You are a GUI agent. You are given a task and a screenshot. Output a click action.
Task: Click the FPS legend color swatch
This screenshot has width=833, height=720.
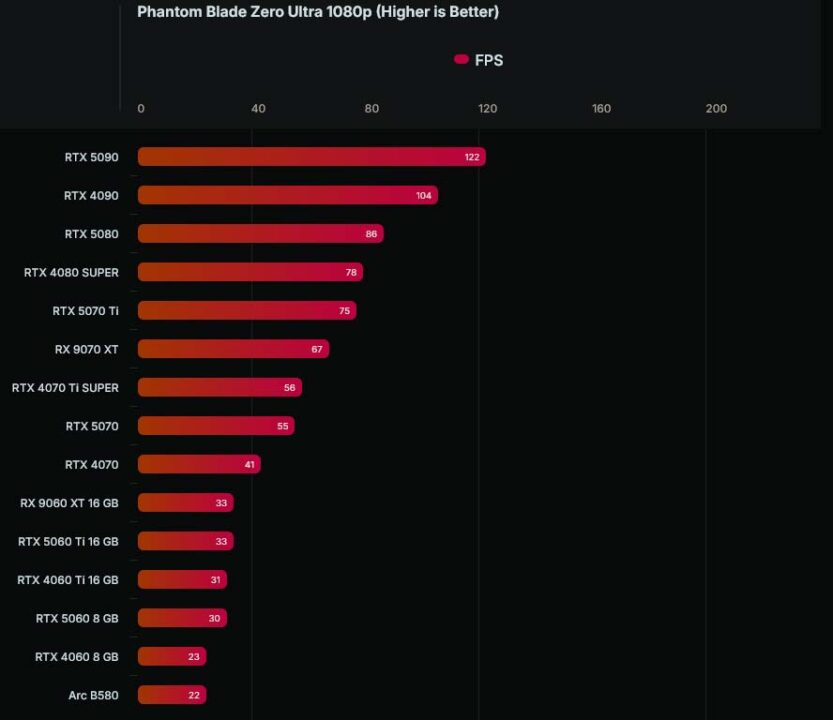(461, 60)
